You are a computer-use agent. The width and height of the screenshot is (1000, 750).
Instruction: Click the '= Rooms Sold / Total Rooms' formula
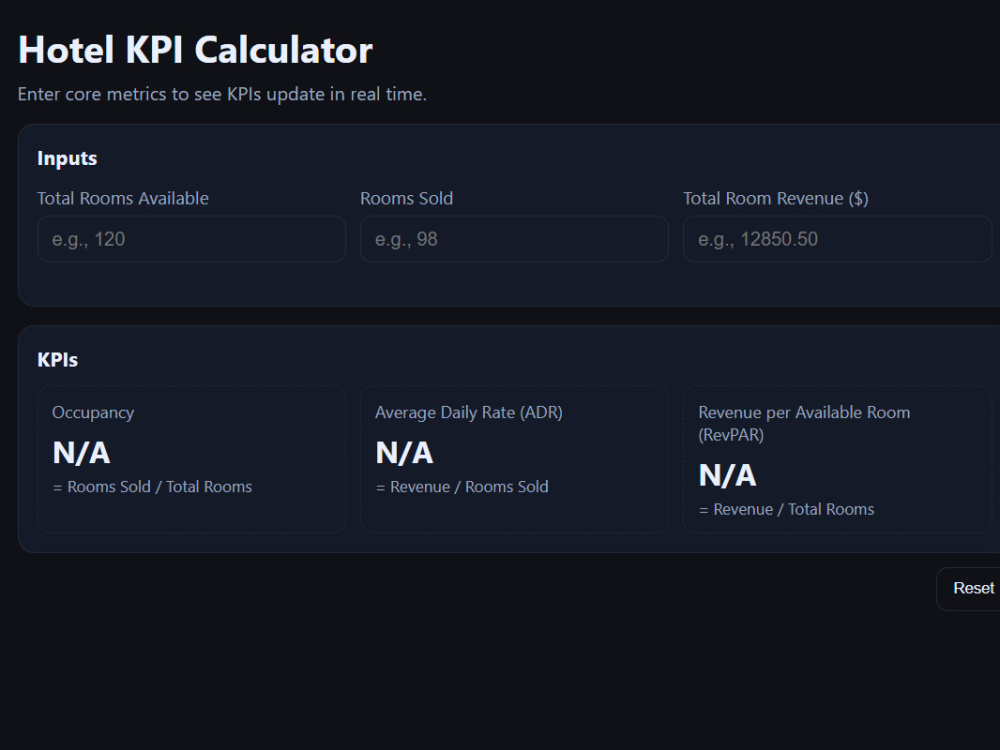coord(152,487)
